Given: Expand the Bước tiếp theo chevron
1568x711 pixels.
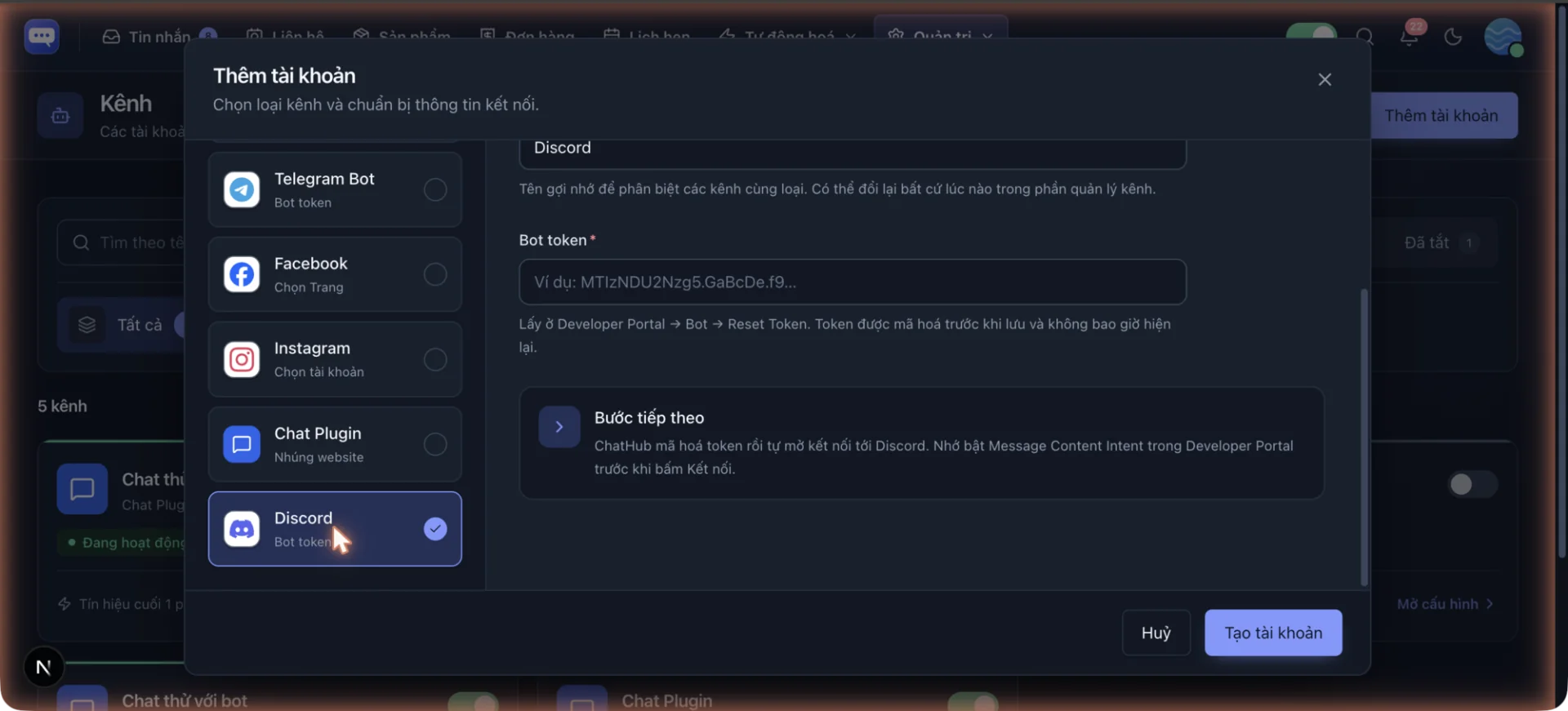Looking at the screenshot, I should click(x=559, y=427).
